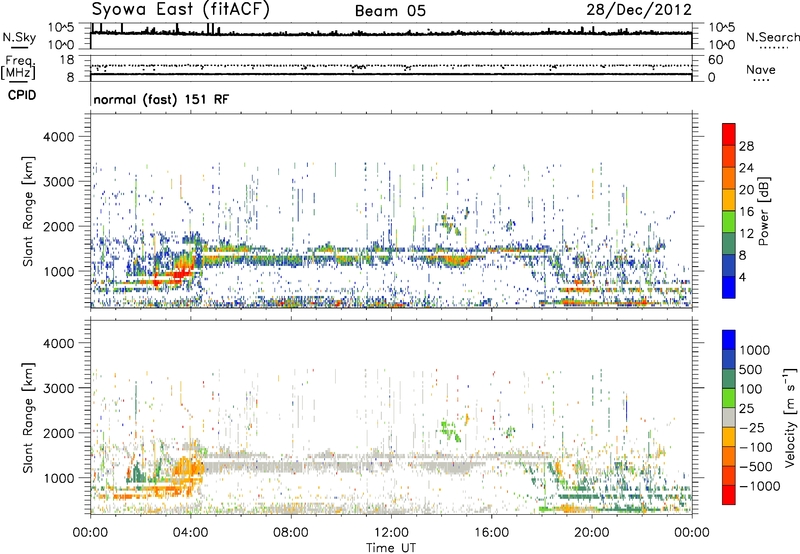The height and width of the screenshot is (554, 800).
Task: Click the "4" tick on the Power color bar
Action: point(743,277)
